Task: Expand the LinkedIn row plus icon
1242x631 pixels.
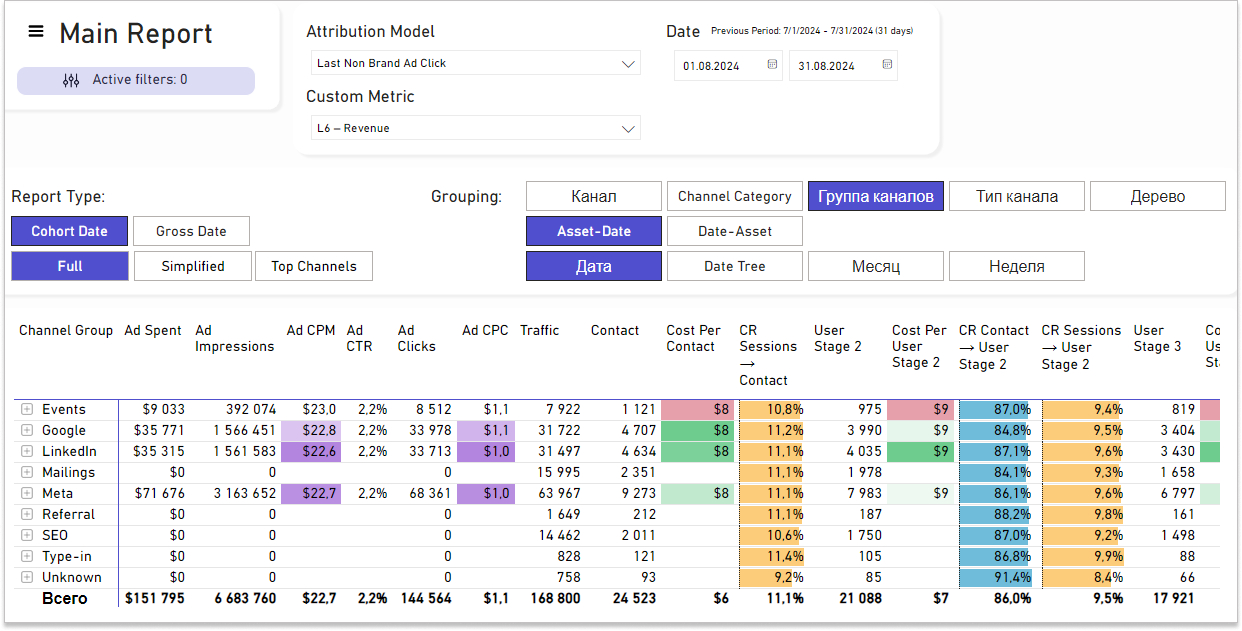Action: click(x=27, y=452)
